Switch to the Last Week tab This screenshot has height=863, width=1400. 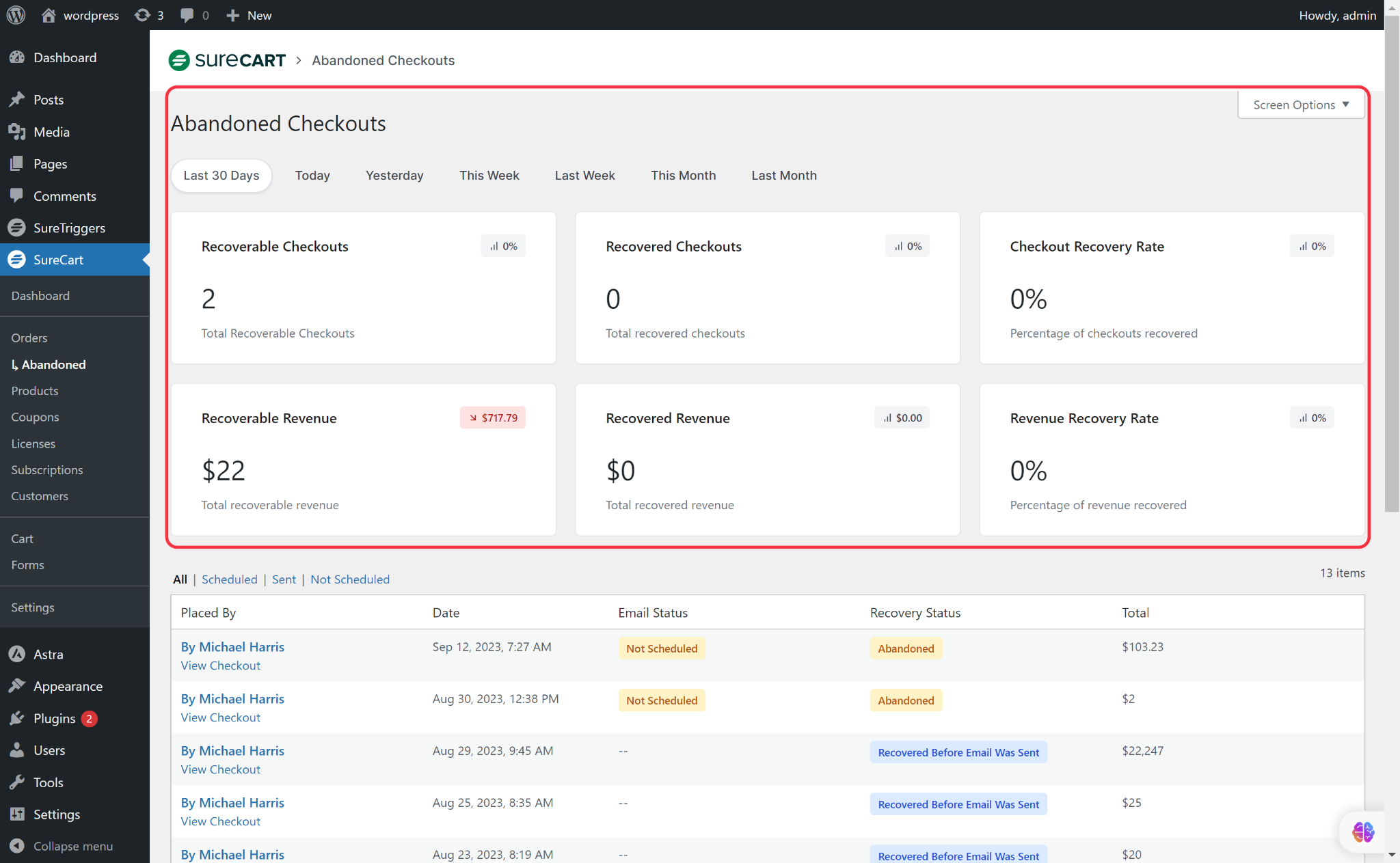pos(584,176)
